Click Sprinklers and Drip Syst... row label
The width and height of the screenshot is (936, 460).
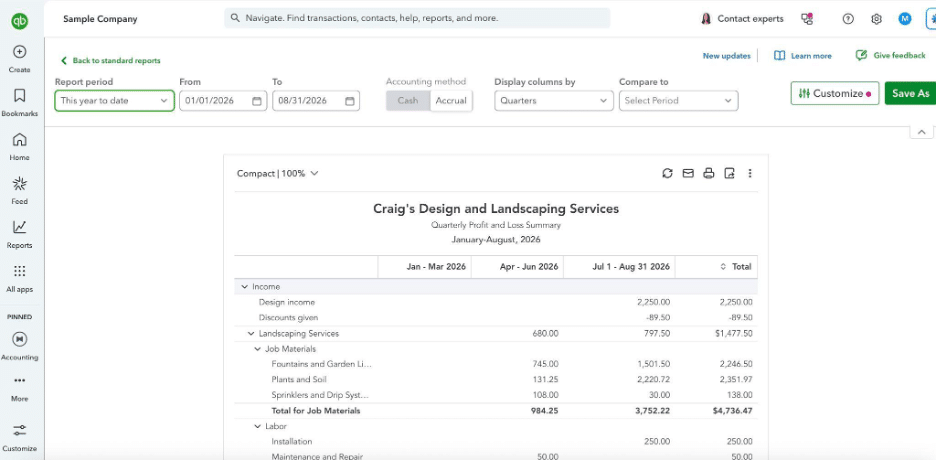(x=319, y=395)
